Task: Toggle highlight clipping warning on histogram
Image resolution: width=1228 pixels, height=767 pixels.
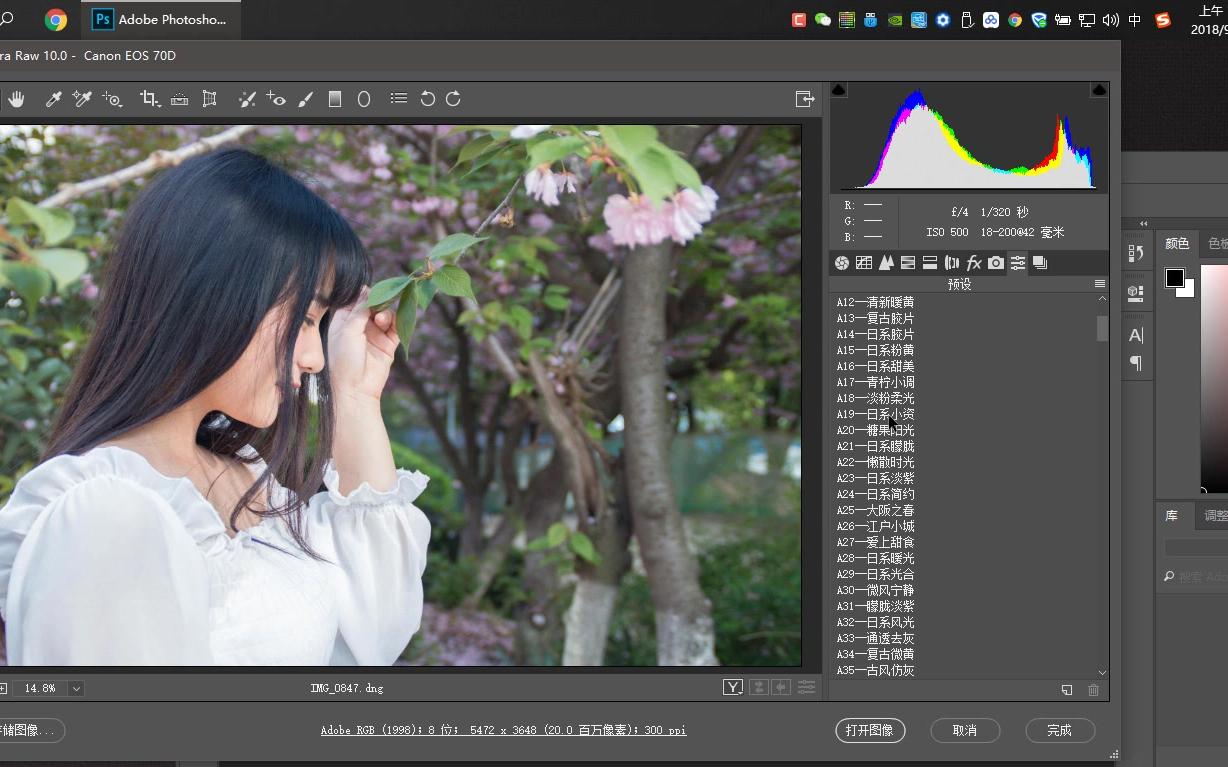Action: (x=1099, y=89)
